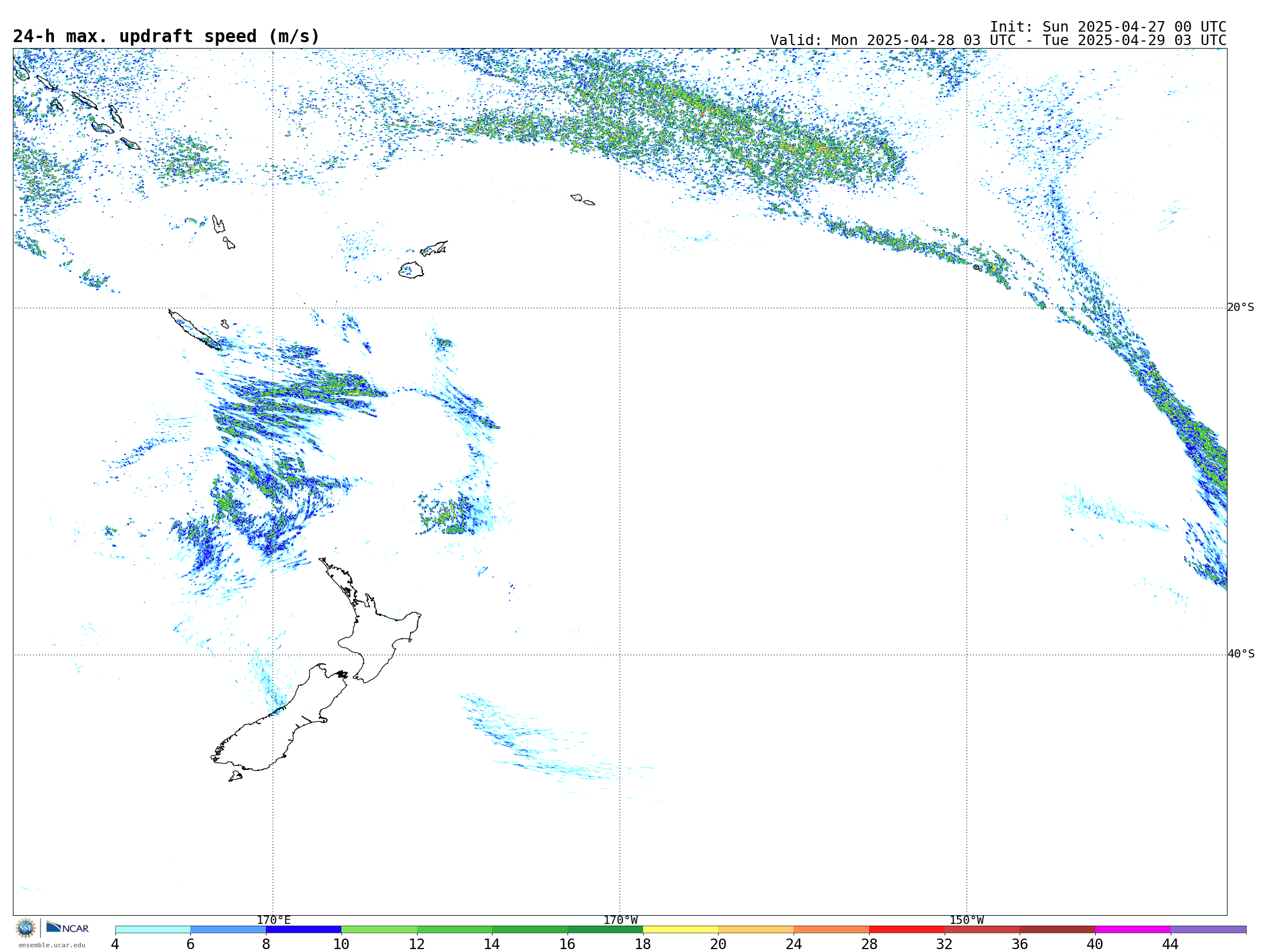Pick the light blue 6-8 color swatch
The height and width of the screenshot is (952, 1265).
click(x=228, y=930)
